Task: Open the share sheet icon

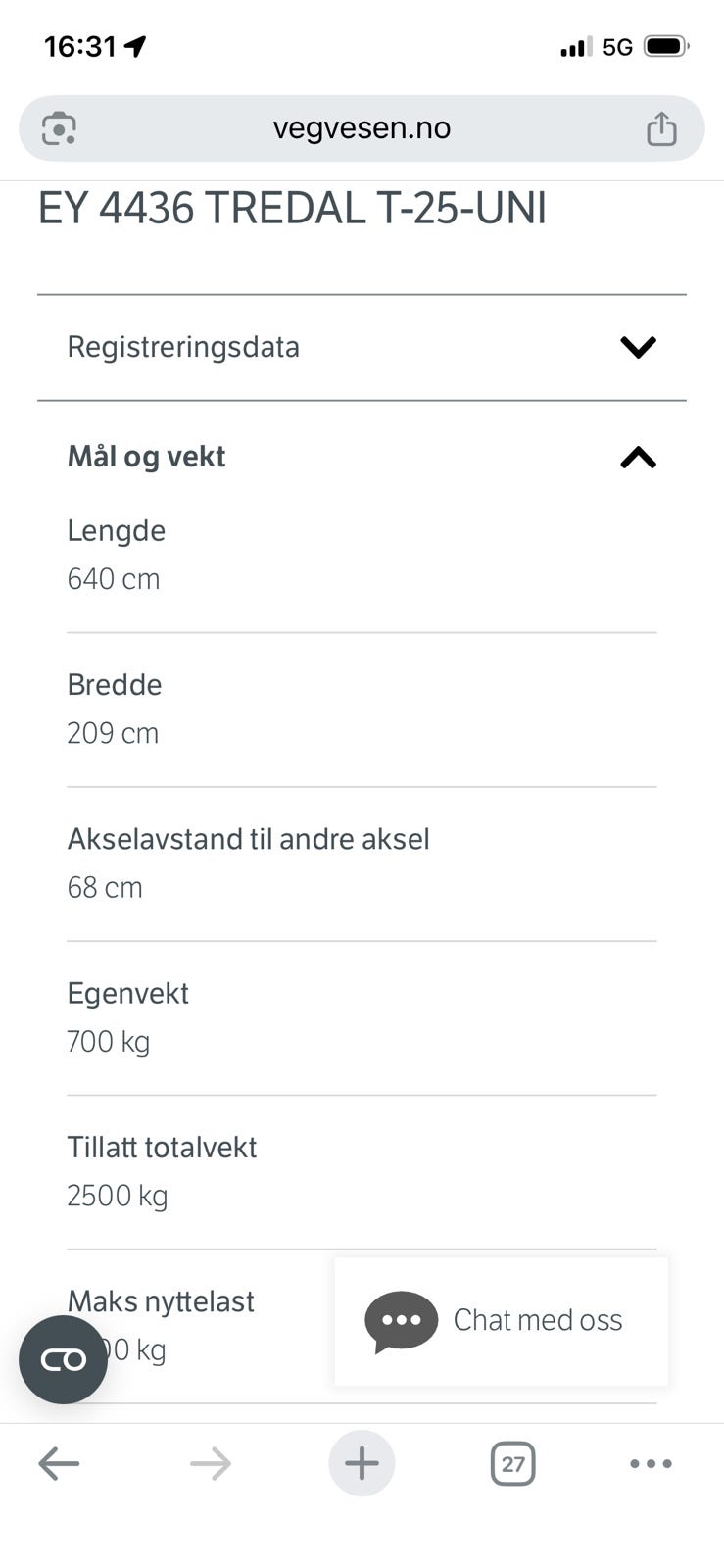Action: pos(661,128)
